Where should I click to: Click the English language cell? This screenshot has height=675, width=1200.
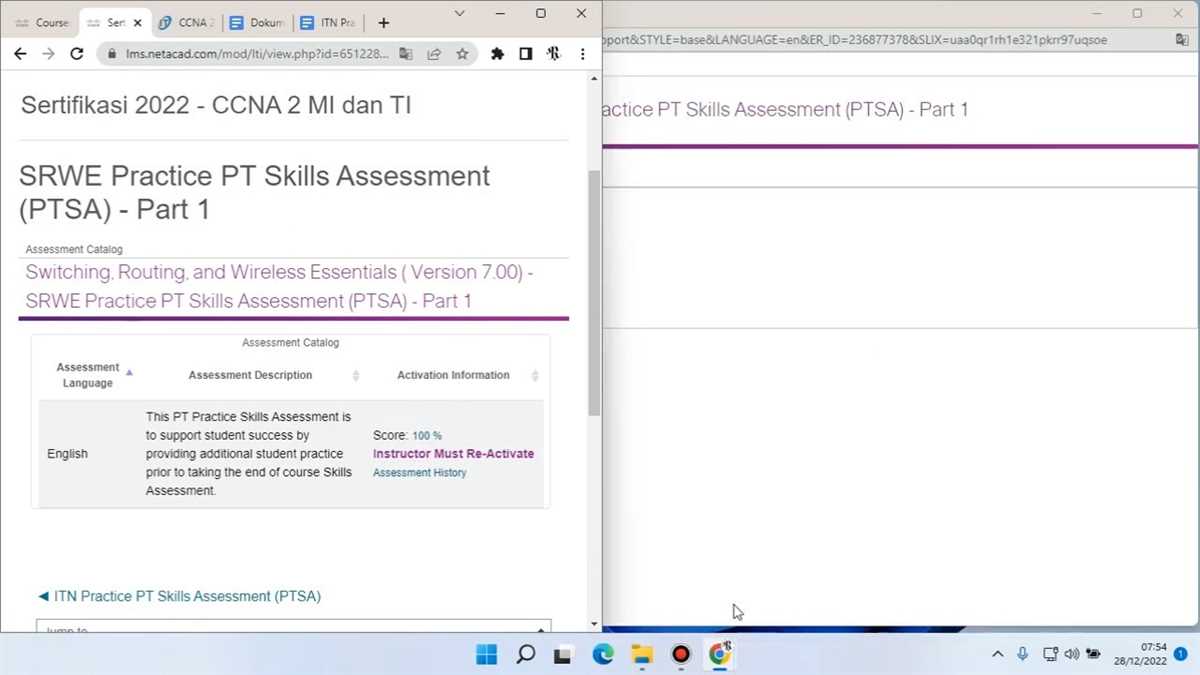[67, 454]
